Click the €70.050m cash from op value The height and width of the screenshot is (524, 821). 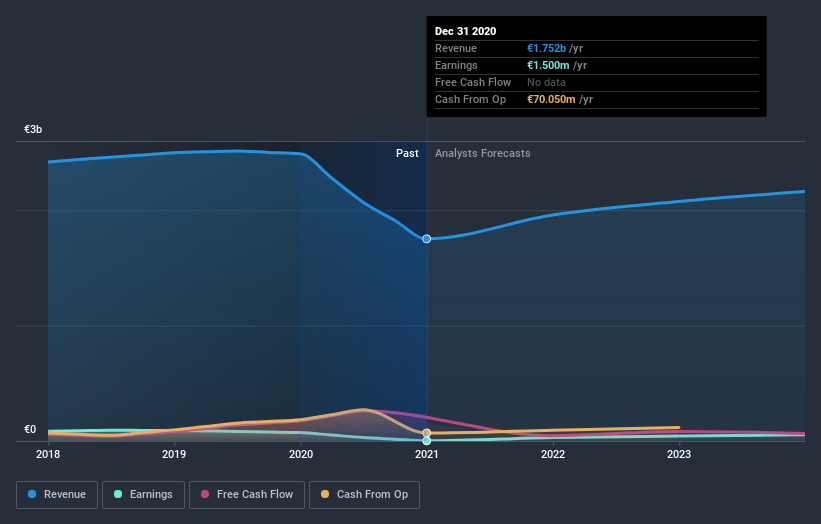pyautogui.click(x=551, y=99)
